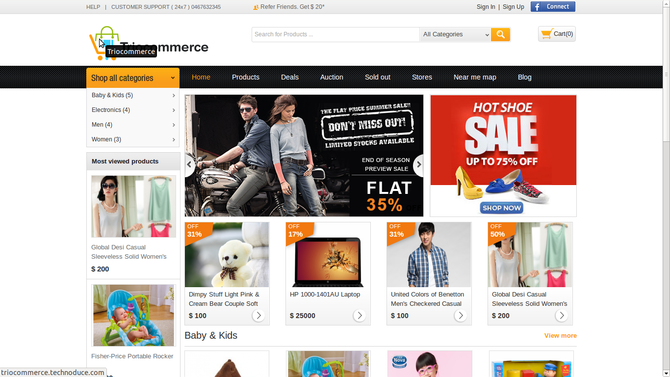Screen dimensions: 670x377
Task: Click the Facebook Connect button
Action: pyautogui.click(x=553, y=6)
